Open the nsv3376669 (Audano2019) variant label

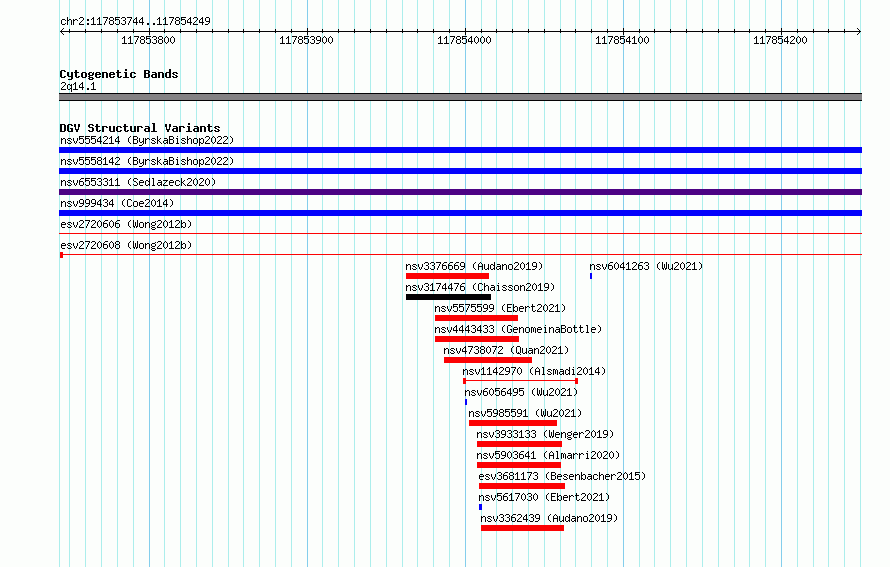click(474, 266)
